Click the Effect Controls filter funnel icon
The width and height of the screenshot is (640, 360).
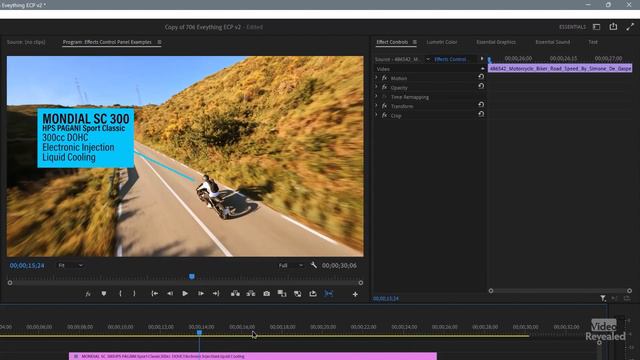tap(603, 298)
